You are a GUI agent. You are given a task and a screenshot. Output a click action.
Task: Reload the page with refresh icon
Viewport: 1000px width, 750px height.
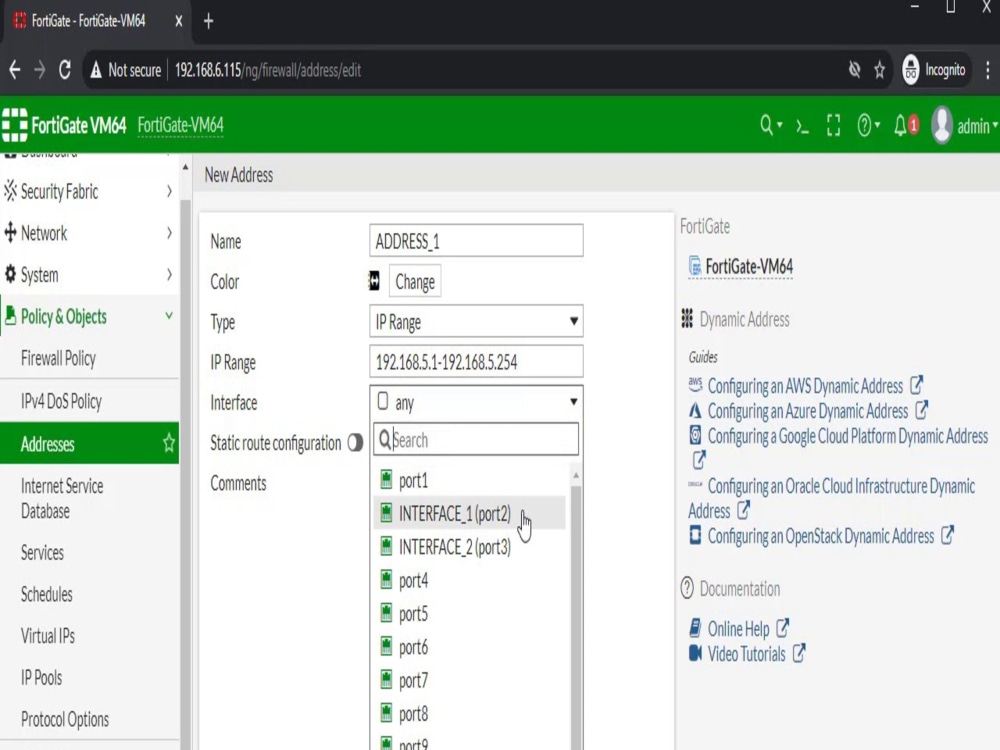click(x=64, y=70)
